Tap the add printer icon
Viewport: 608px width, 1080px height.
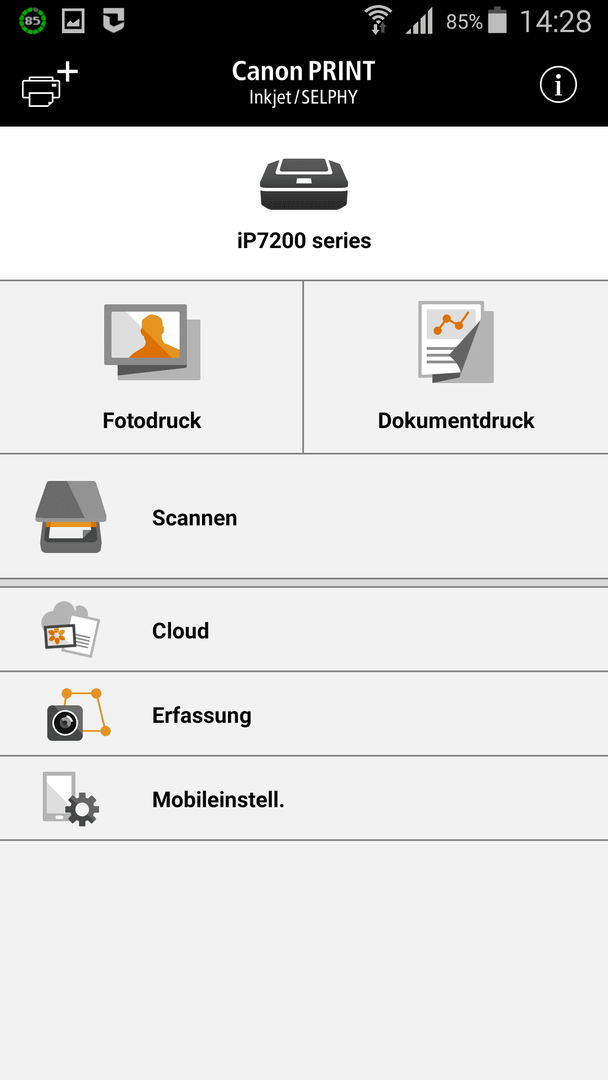tap(50, 85)
